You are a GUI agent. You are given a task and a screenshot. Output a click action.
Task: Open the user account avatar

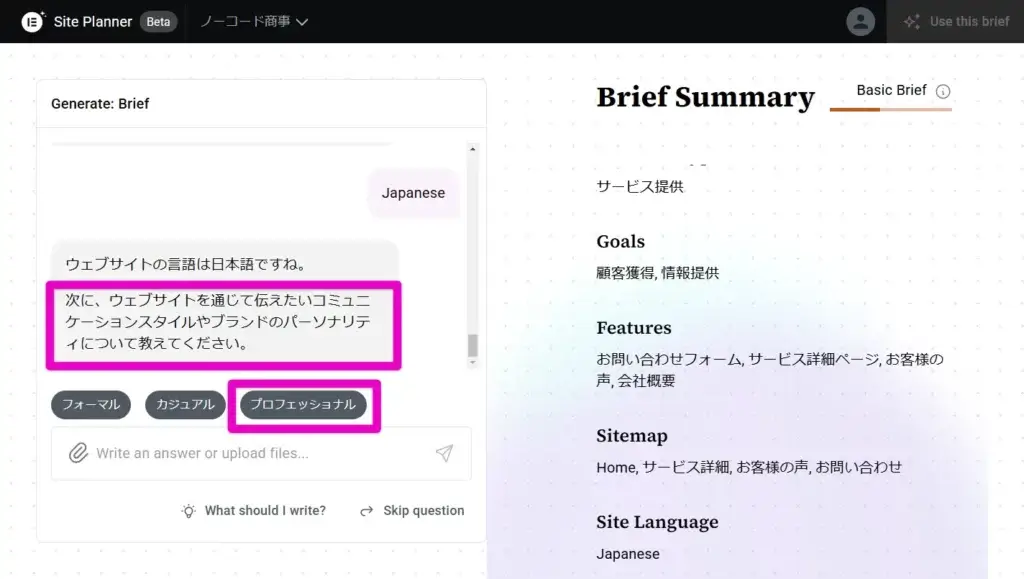point(860,22)
